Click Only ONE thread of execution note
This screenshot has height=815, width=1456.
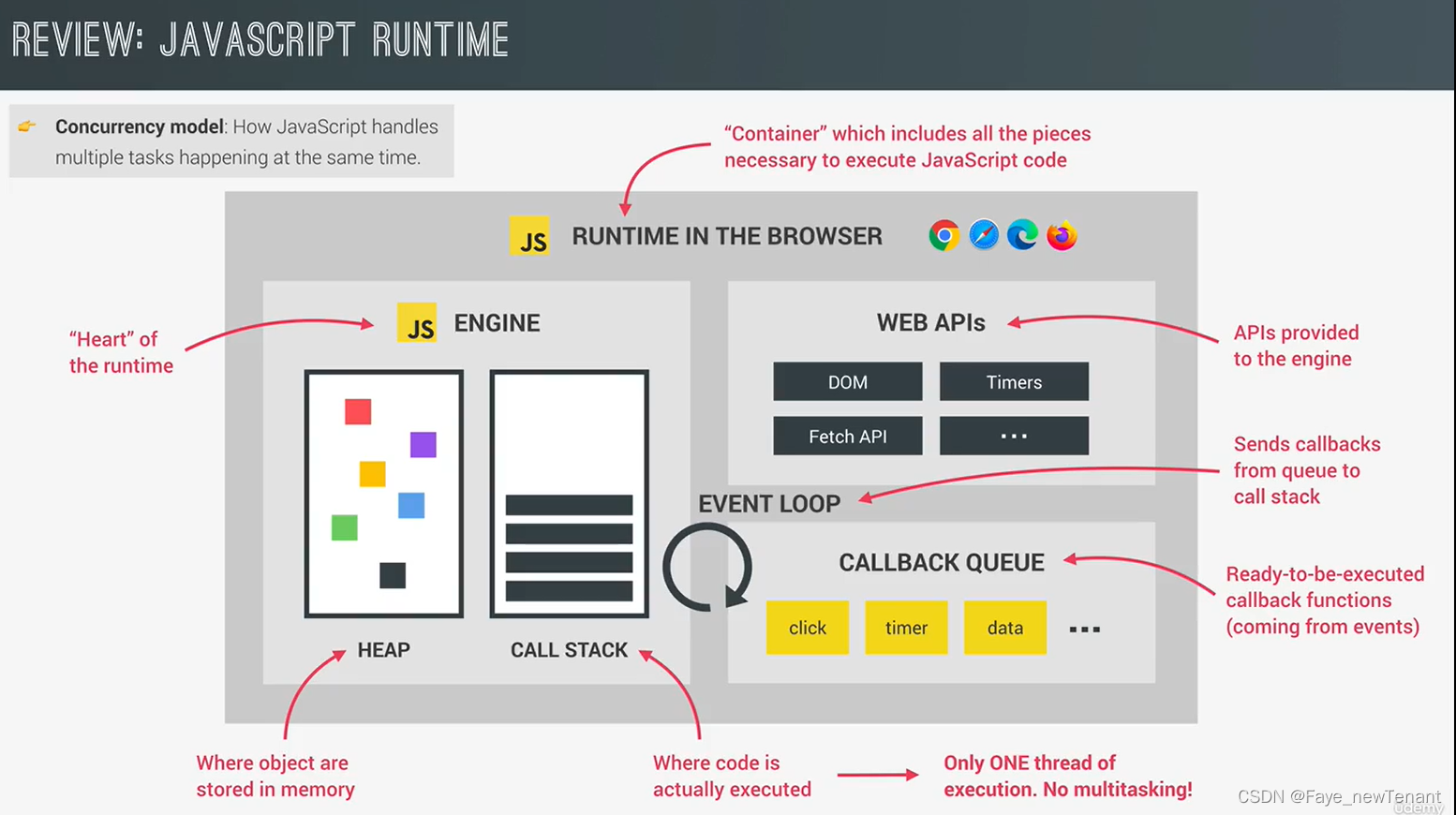pyautogui.click(x=1068, y=777)
